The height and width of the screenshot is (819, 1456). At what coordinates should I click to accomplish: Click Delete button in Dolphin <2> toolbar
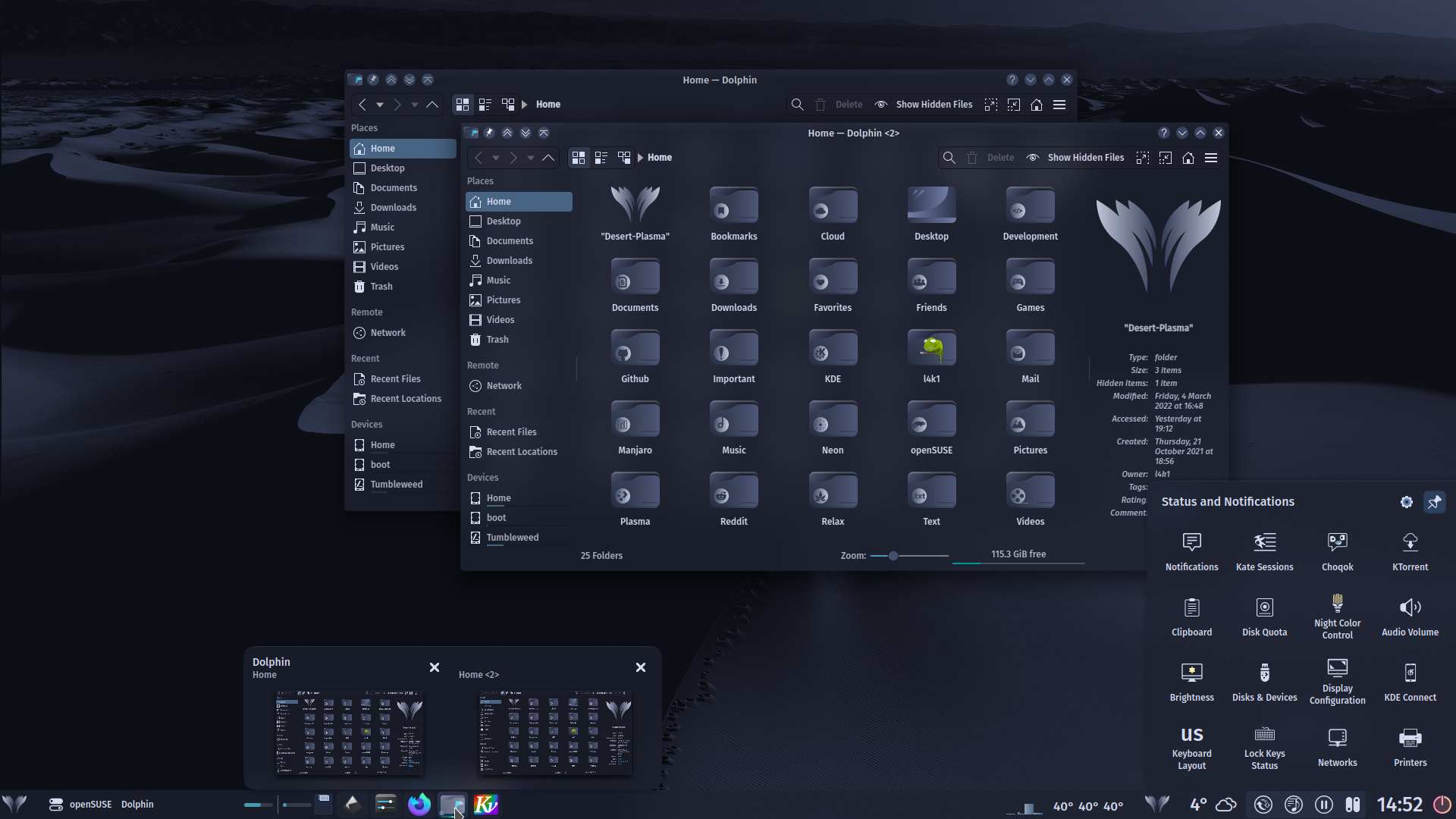tap(991, 158)
